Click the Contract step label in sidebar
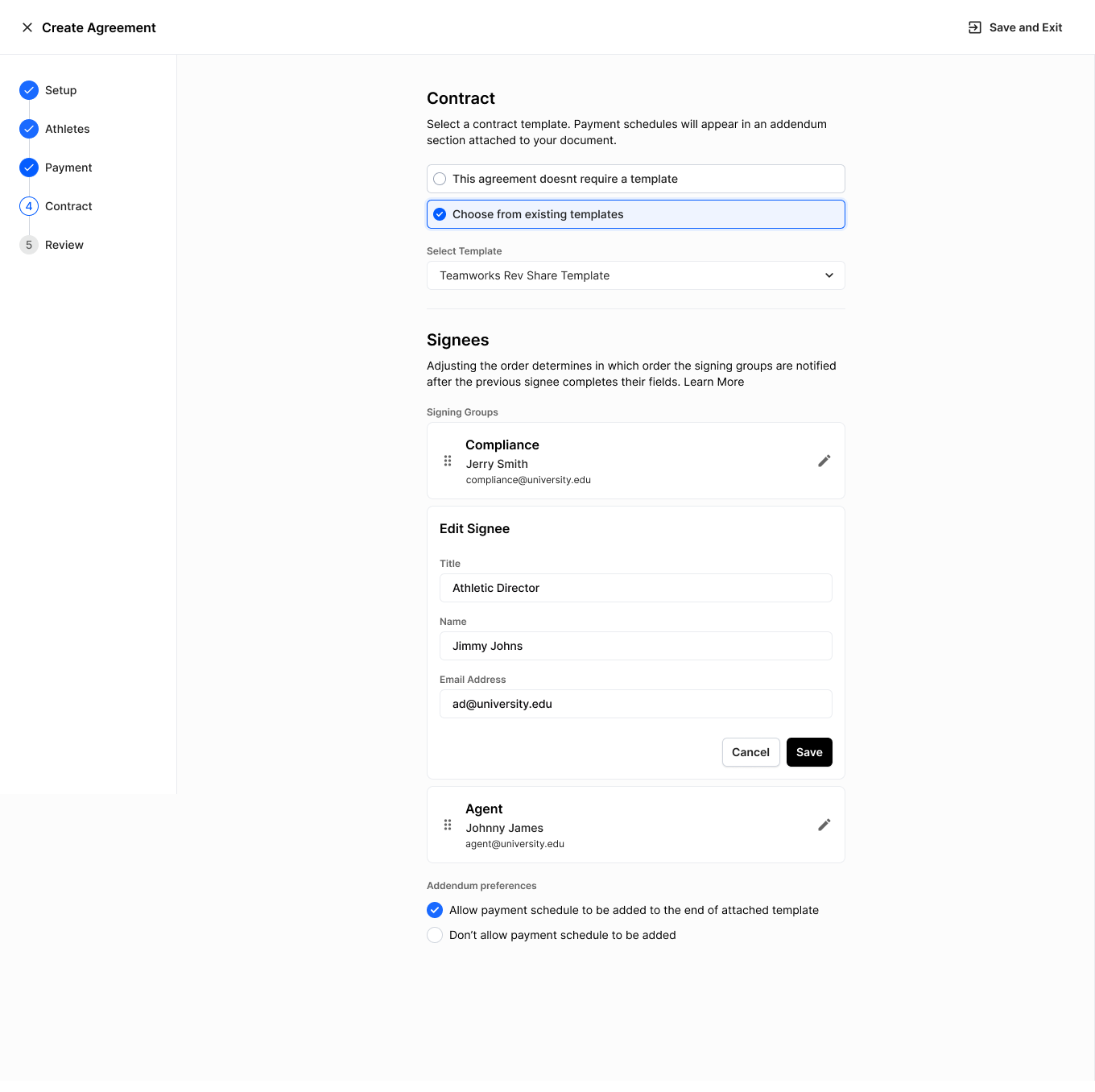This screenshot has height=1092, width=1095. (68, 206)
